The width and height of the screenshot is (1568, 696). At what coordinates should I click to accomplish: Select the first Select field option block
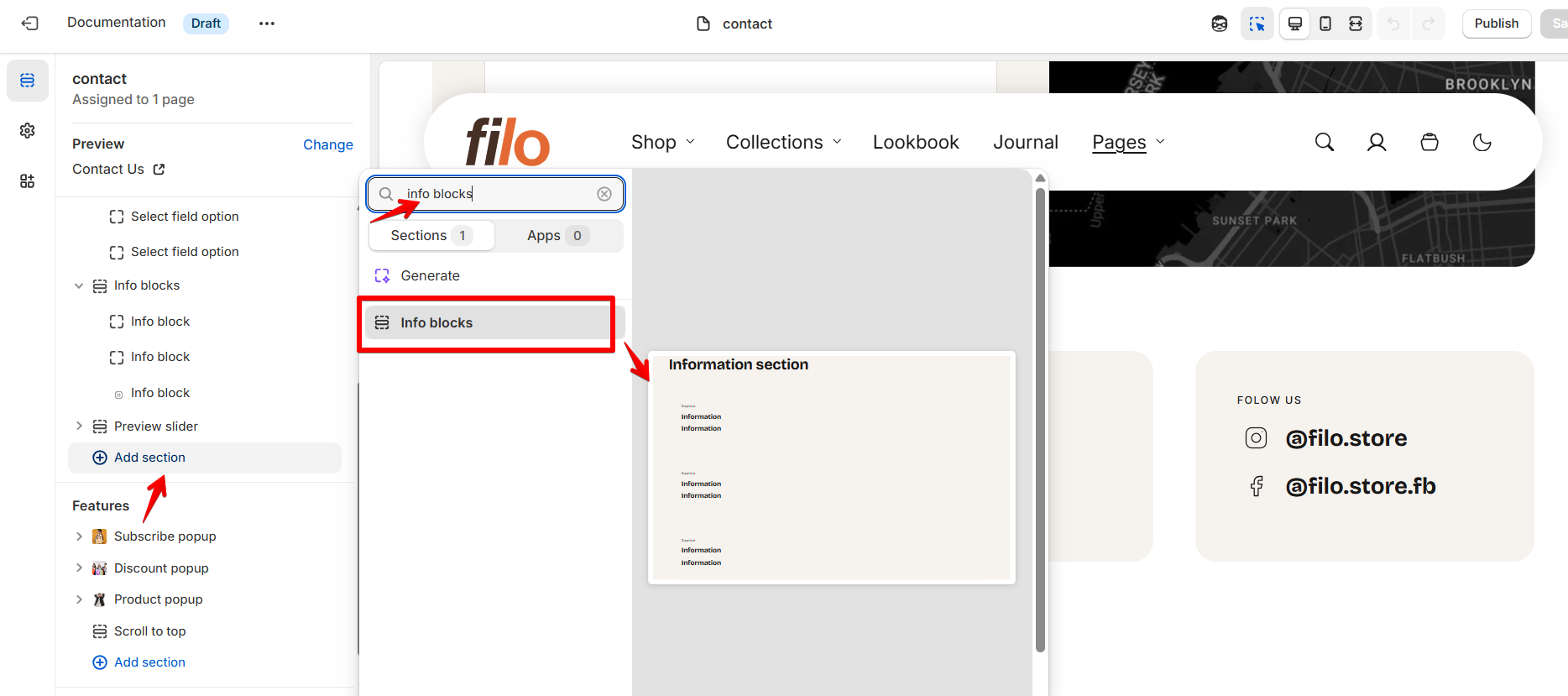[x=185, y=217]
